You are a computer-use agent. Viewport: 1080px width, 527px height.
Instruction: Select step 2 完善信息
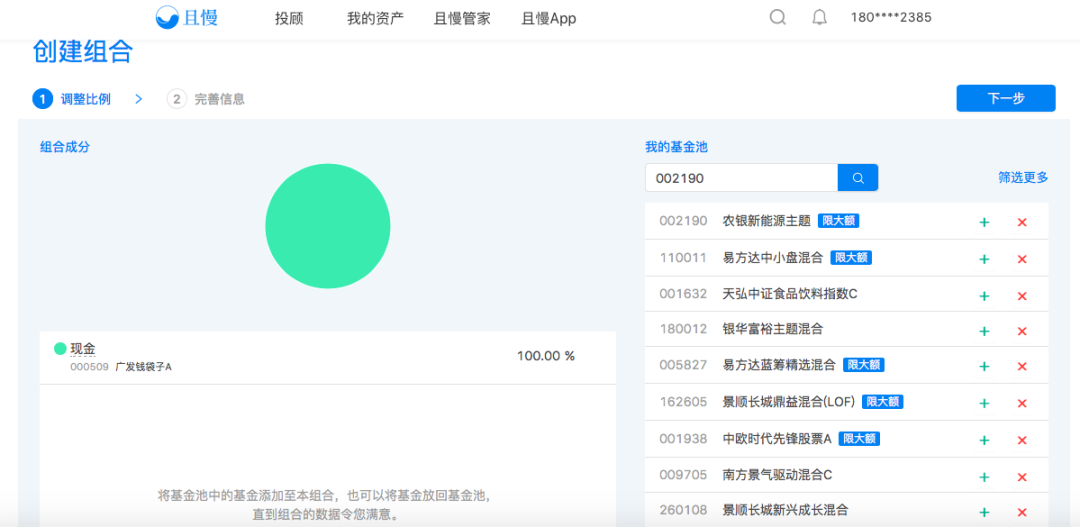(x=207, y=99)
